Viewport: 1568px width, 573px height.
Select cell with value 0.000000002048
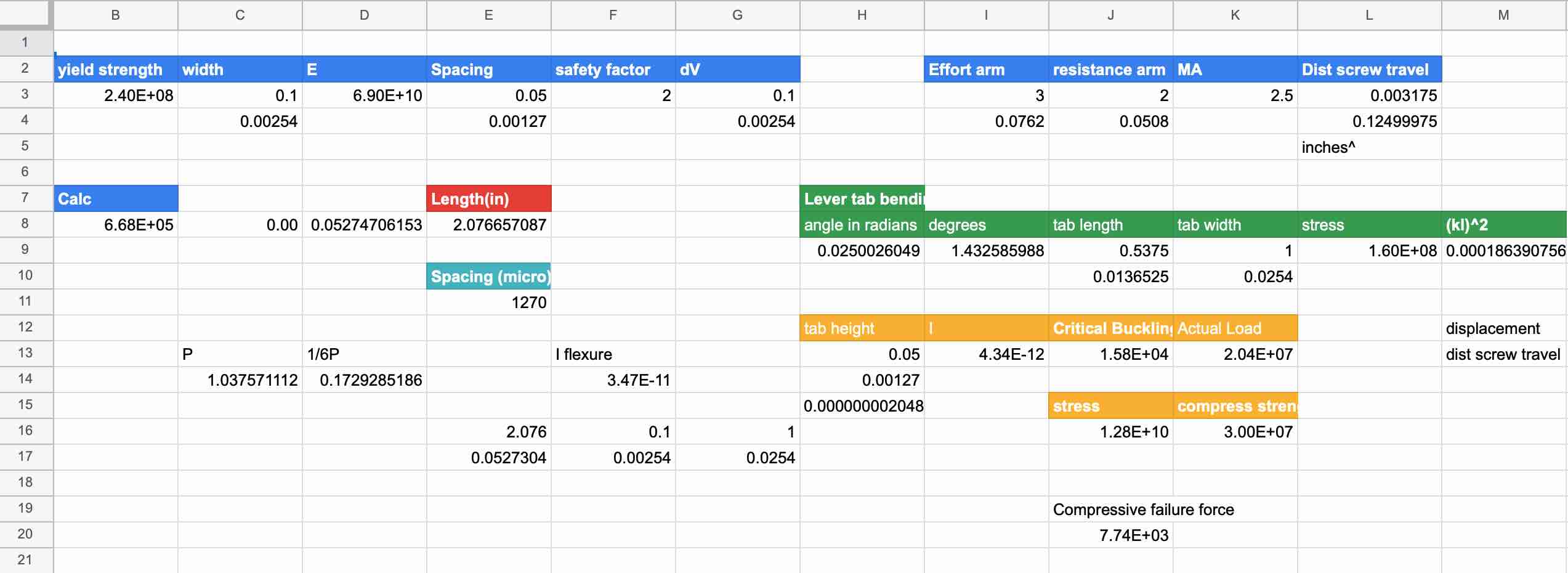click(x=862, y=406)
